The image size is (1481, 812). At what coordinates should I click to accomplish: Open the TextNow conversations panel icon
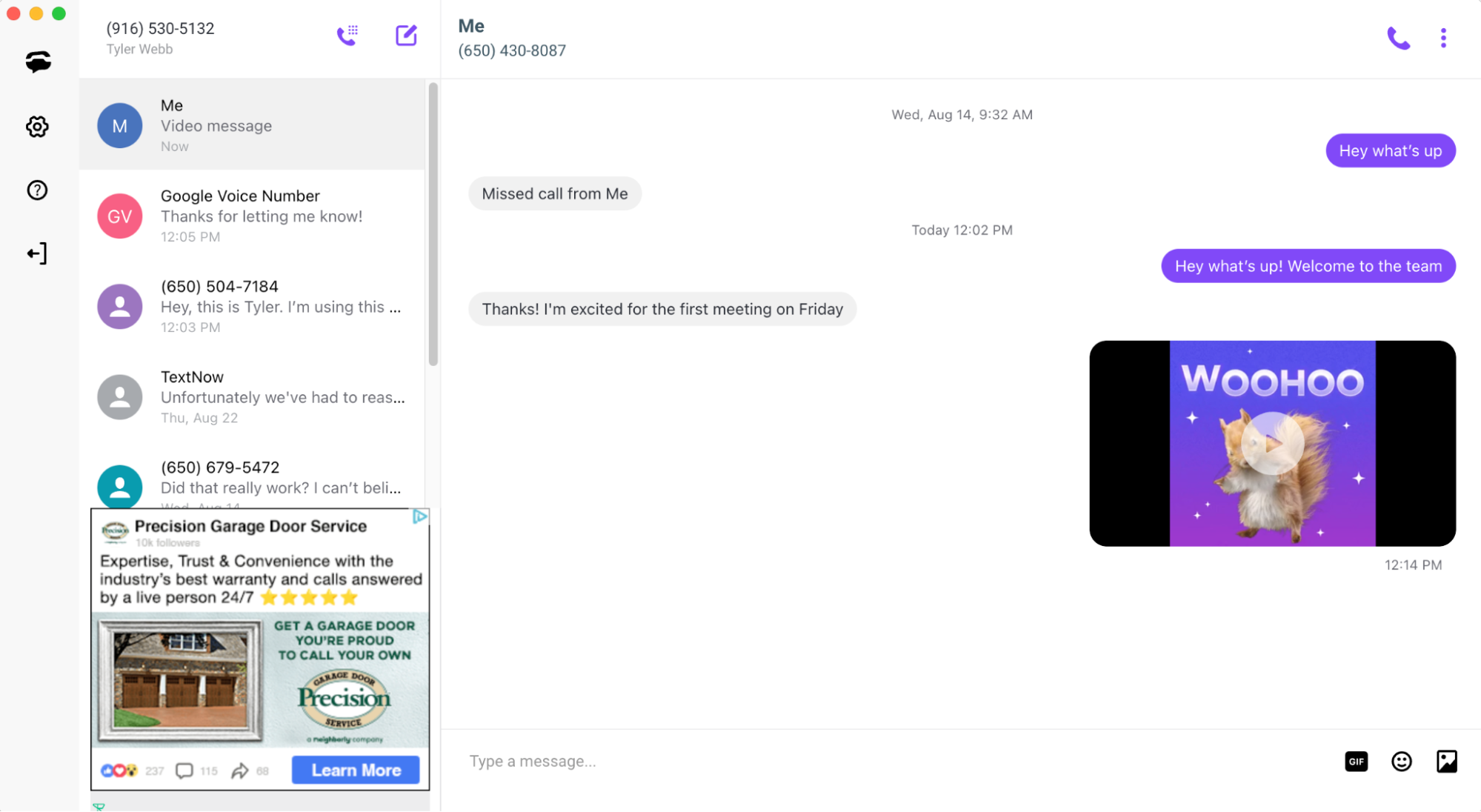(x=36, y=62)
